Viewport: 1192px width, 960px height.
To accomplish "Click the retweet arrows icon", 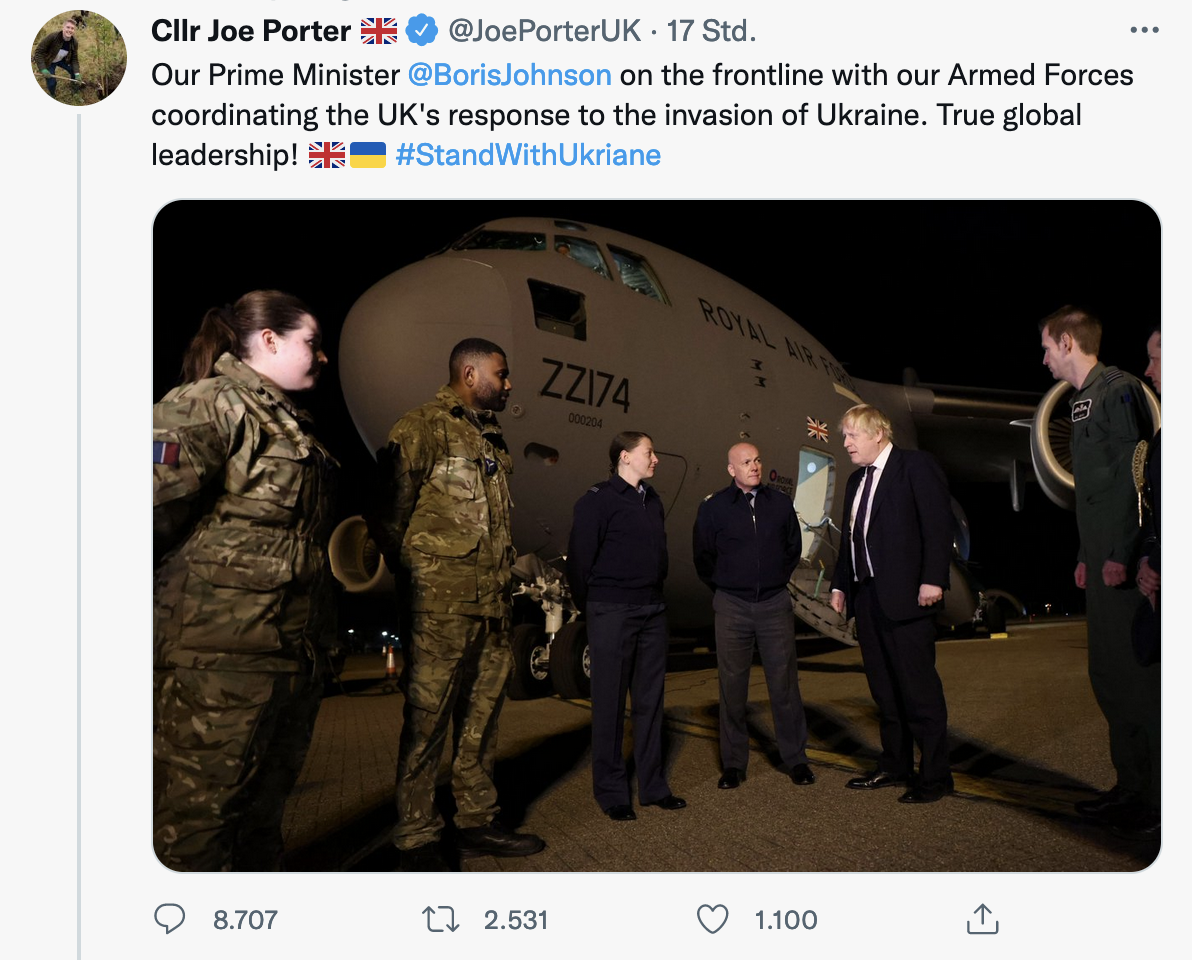I will pyautogui.click(x=441, y=919).
